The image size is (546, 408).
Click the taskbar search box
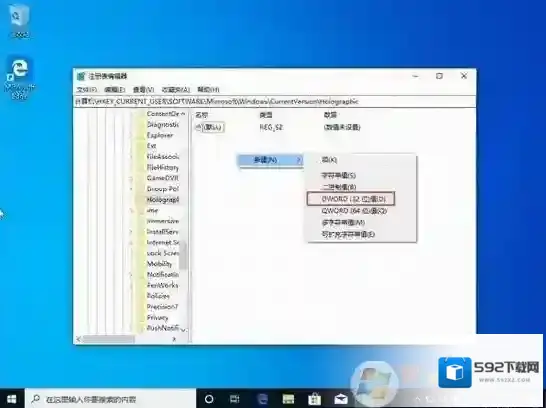click(x=110, y=399)
